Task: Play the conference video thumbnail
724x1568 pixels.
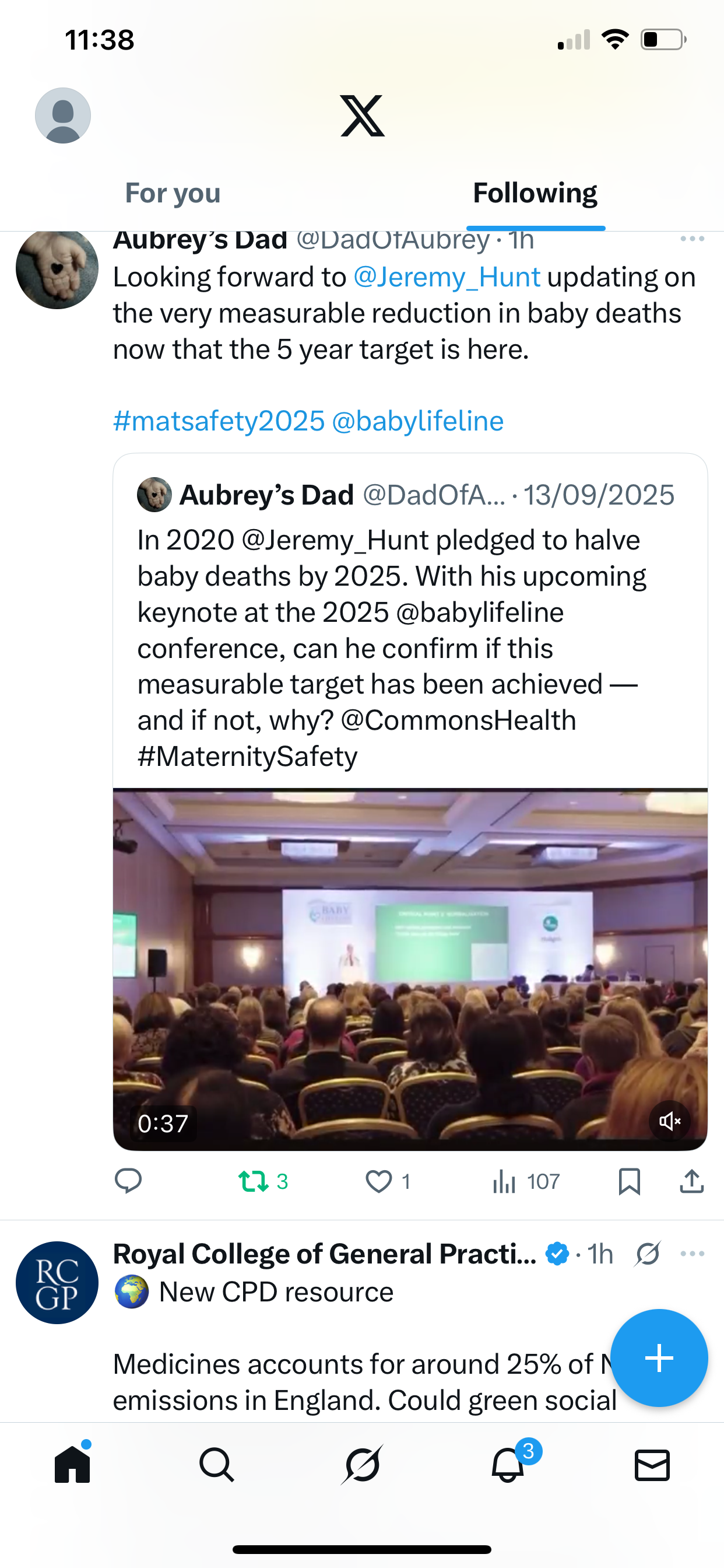Action: click(410, 968)
